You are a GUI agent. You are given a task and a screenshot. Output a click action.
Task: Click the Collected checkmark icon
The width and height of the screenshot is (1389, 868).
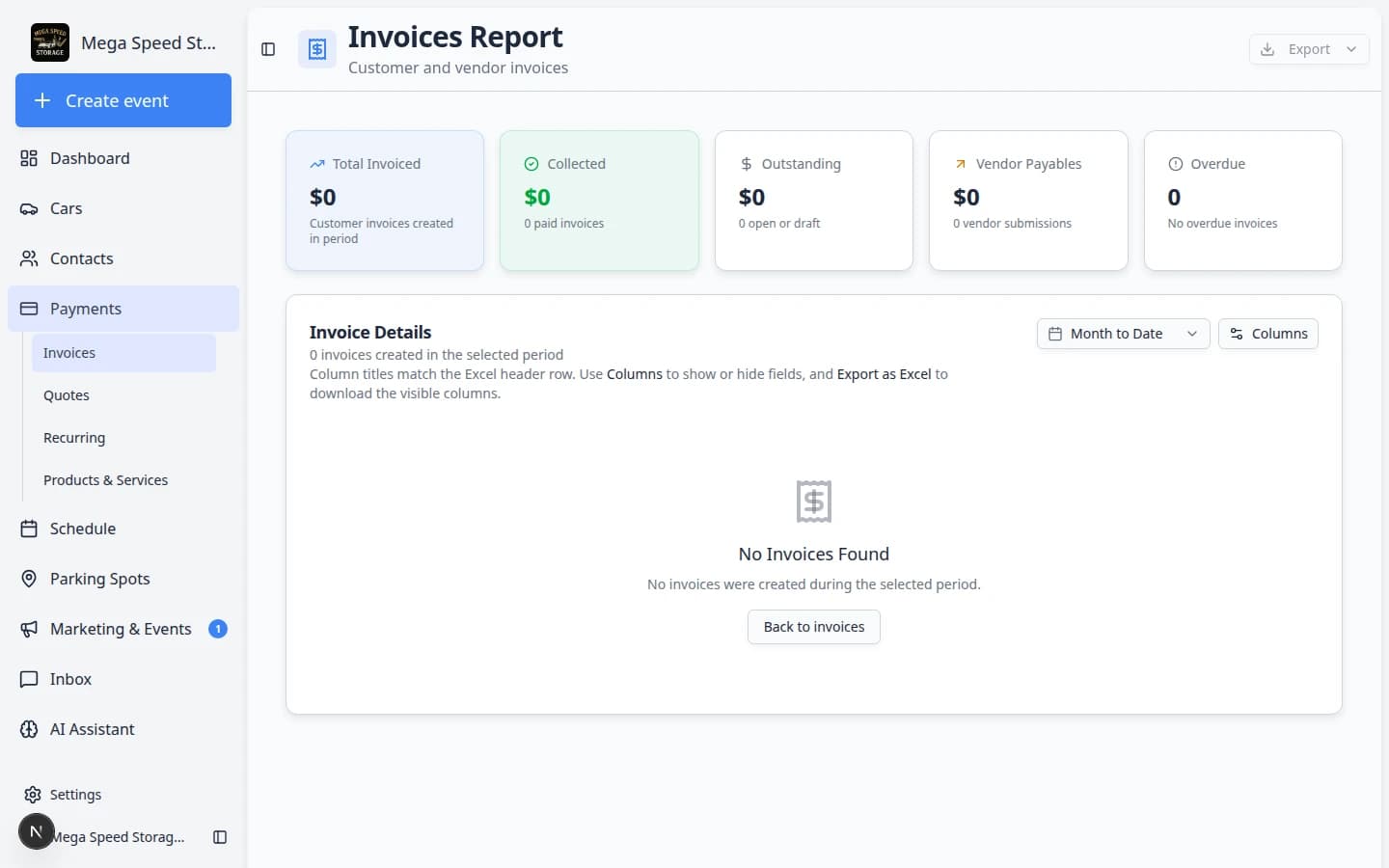531,164
